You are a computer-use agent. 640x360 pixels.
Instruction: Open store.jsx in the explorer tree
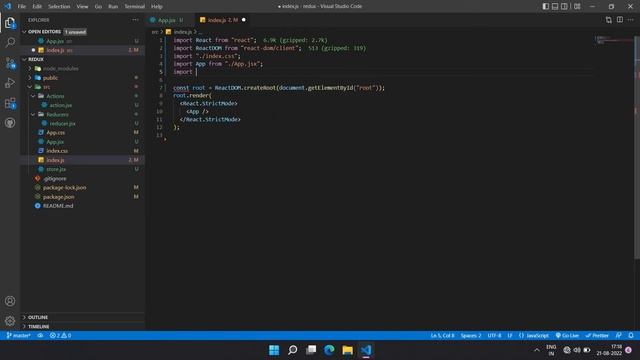pyautogui.click(x=82, y=169)
